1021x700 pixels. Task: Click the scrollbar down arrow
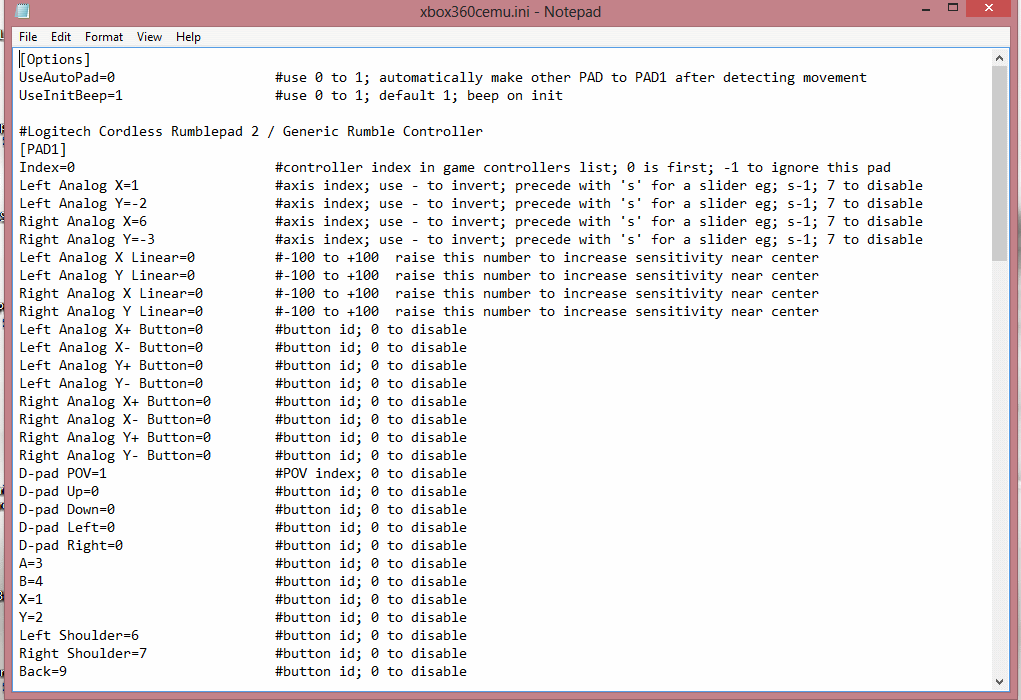[x=999, y=682]
